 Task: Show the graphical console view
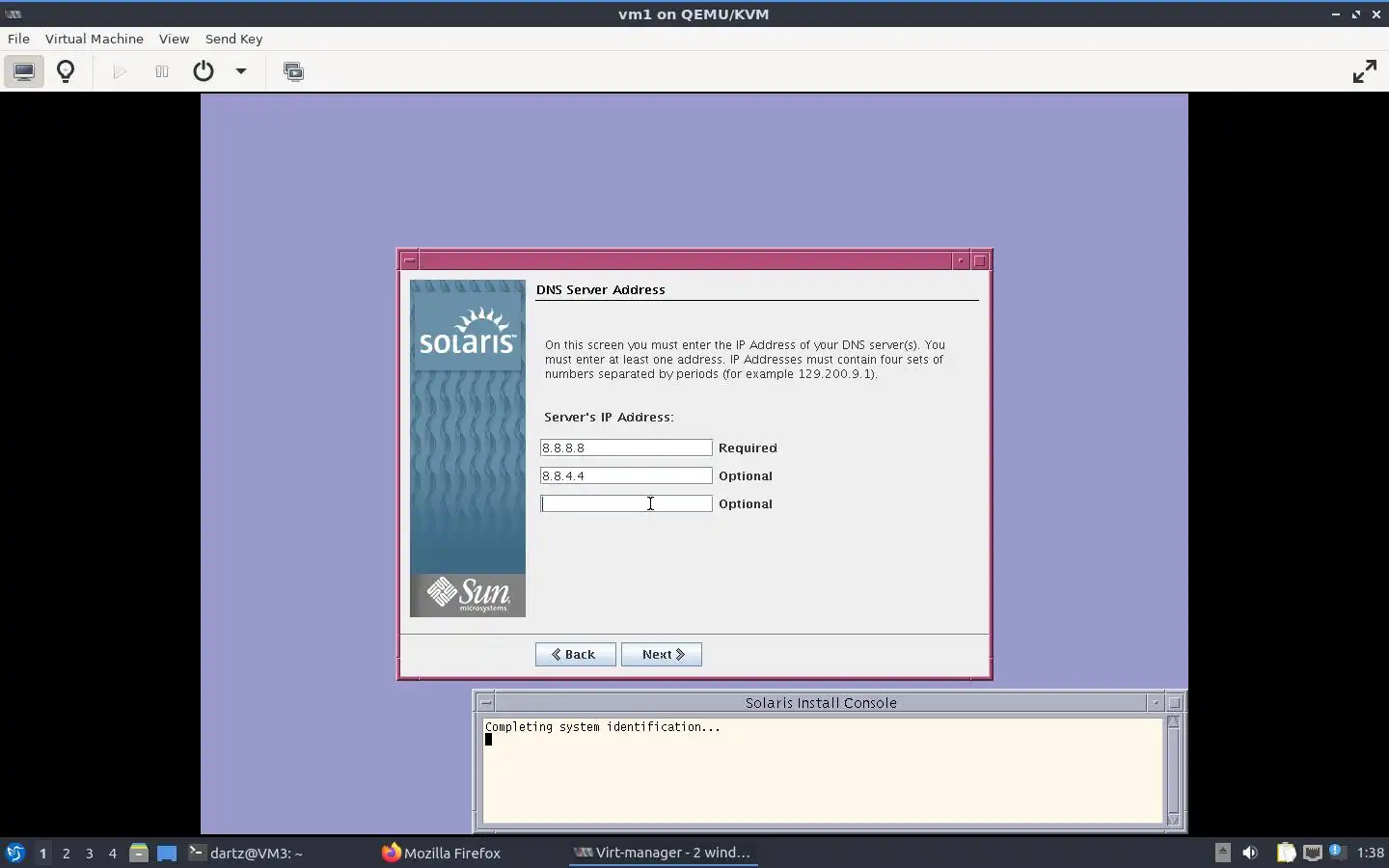coord(24,71)
